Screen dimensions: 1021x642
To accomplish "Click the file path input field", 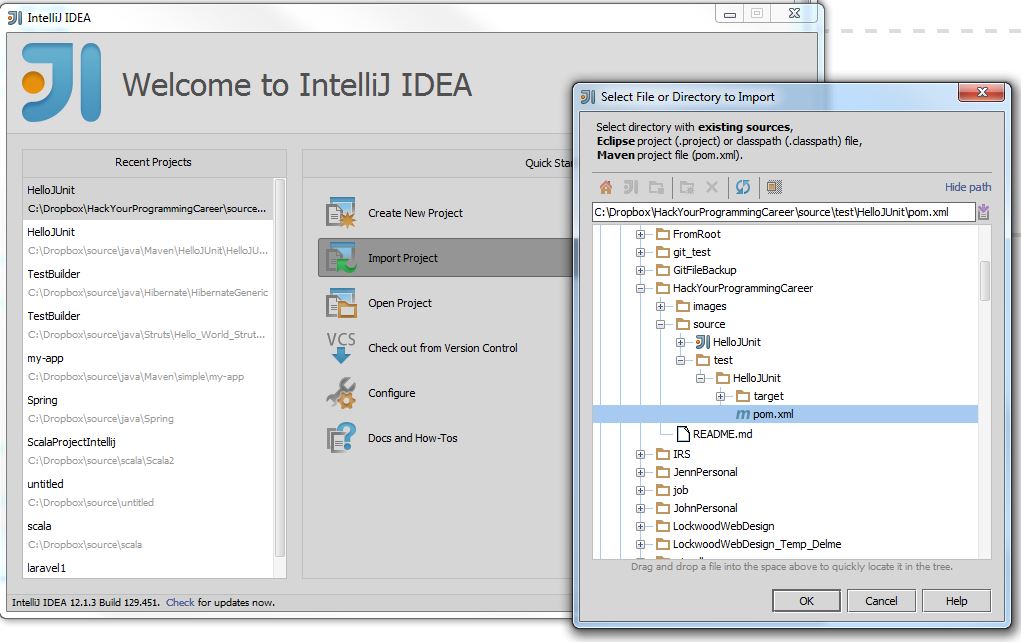I will [784, 212].
